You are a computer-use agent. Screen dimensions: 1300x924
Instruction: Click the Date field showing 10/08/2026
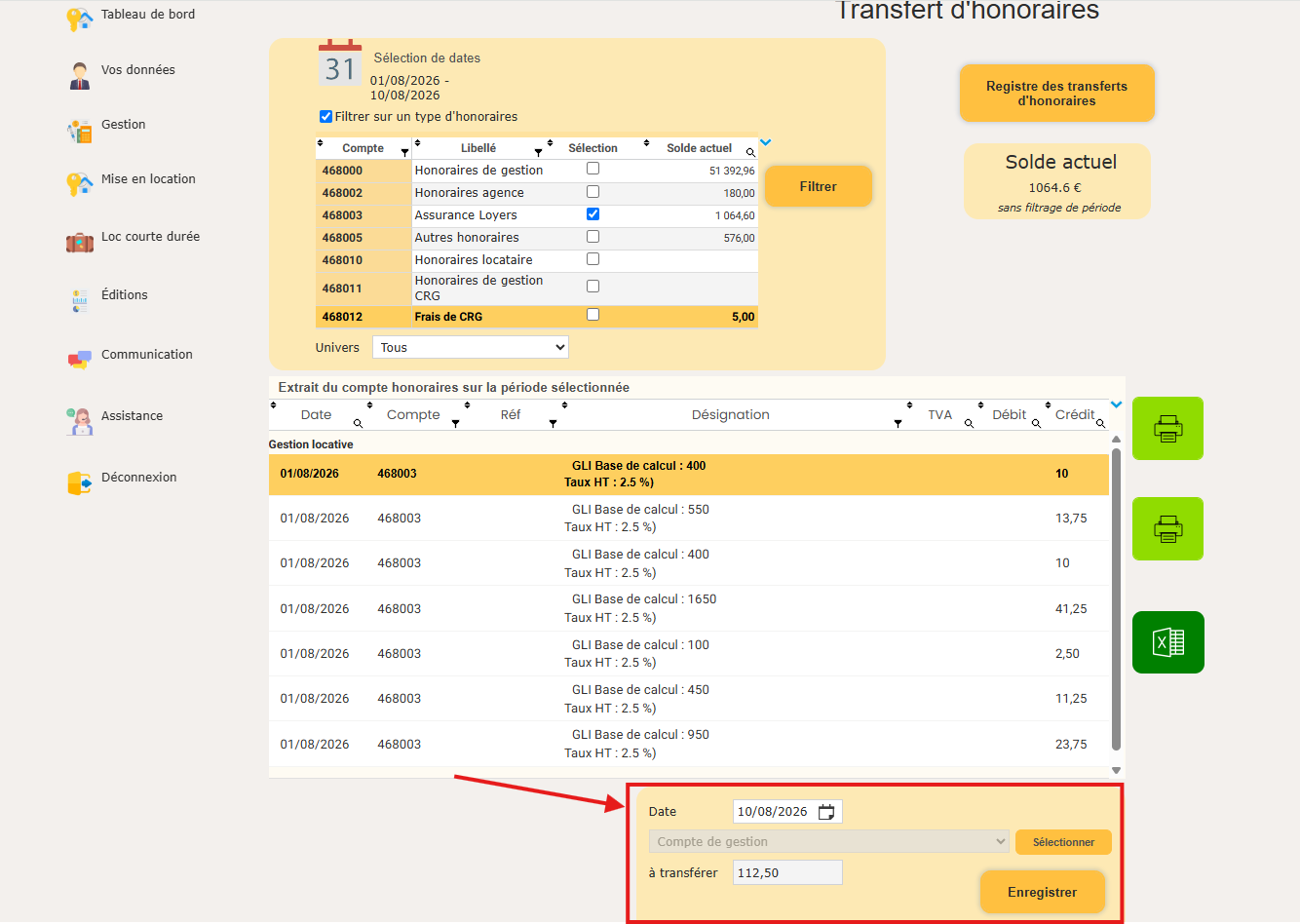(x=786, y=812)
